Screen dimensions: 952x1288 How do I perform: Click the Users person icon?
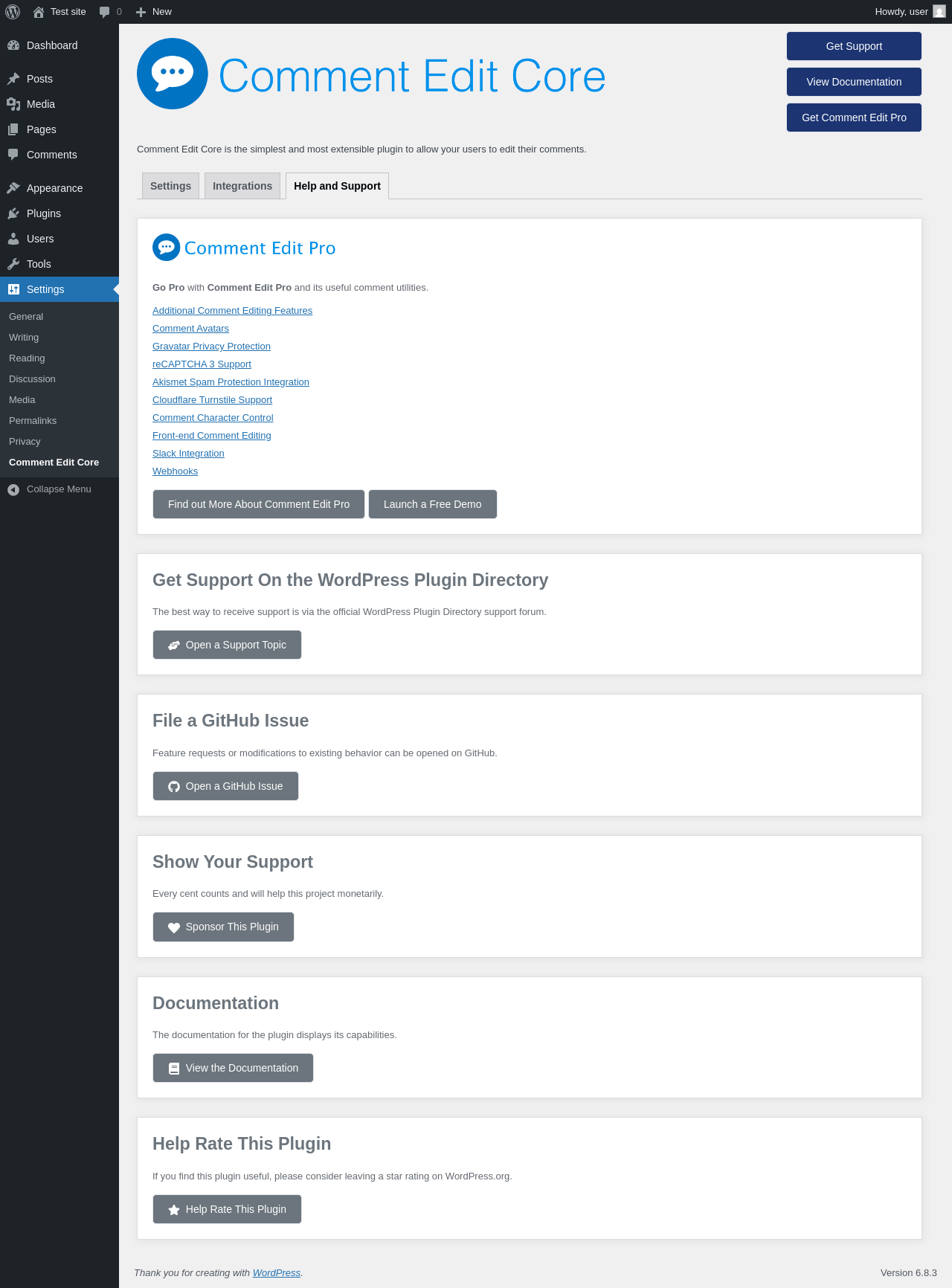(x=13, y=239)
